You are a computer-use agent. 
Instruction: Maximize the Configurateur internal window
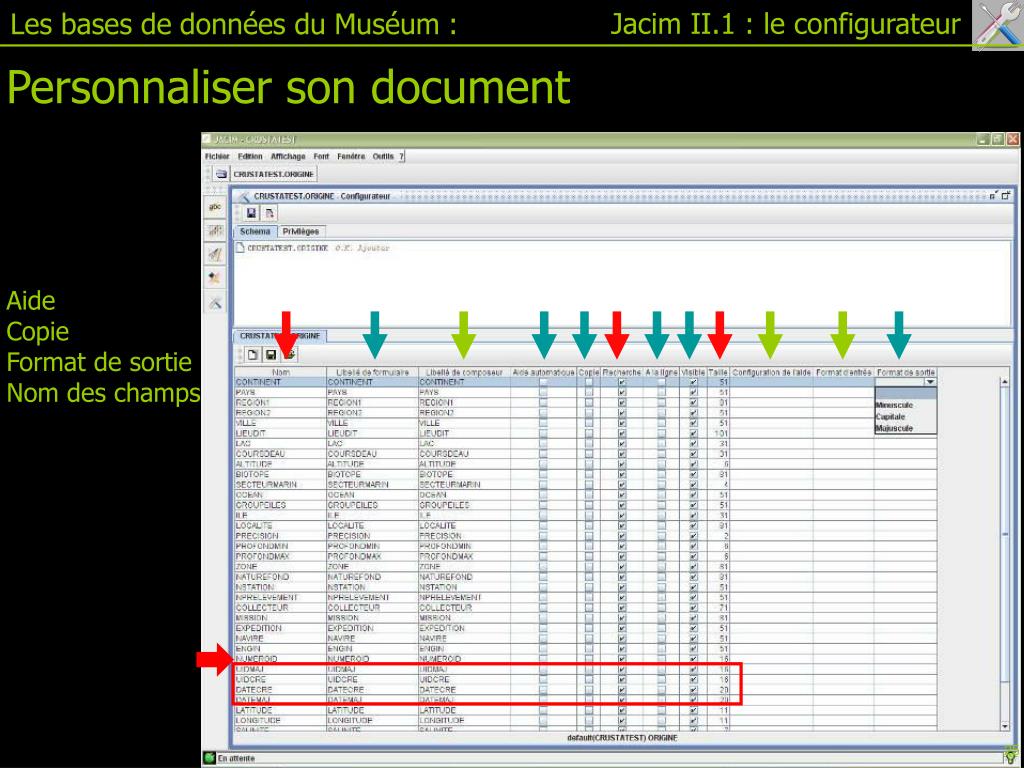pyautogui.click(x=1006, y=195)
